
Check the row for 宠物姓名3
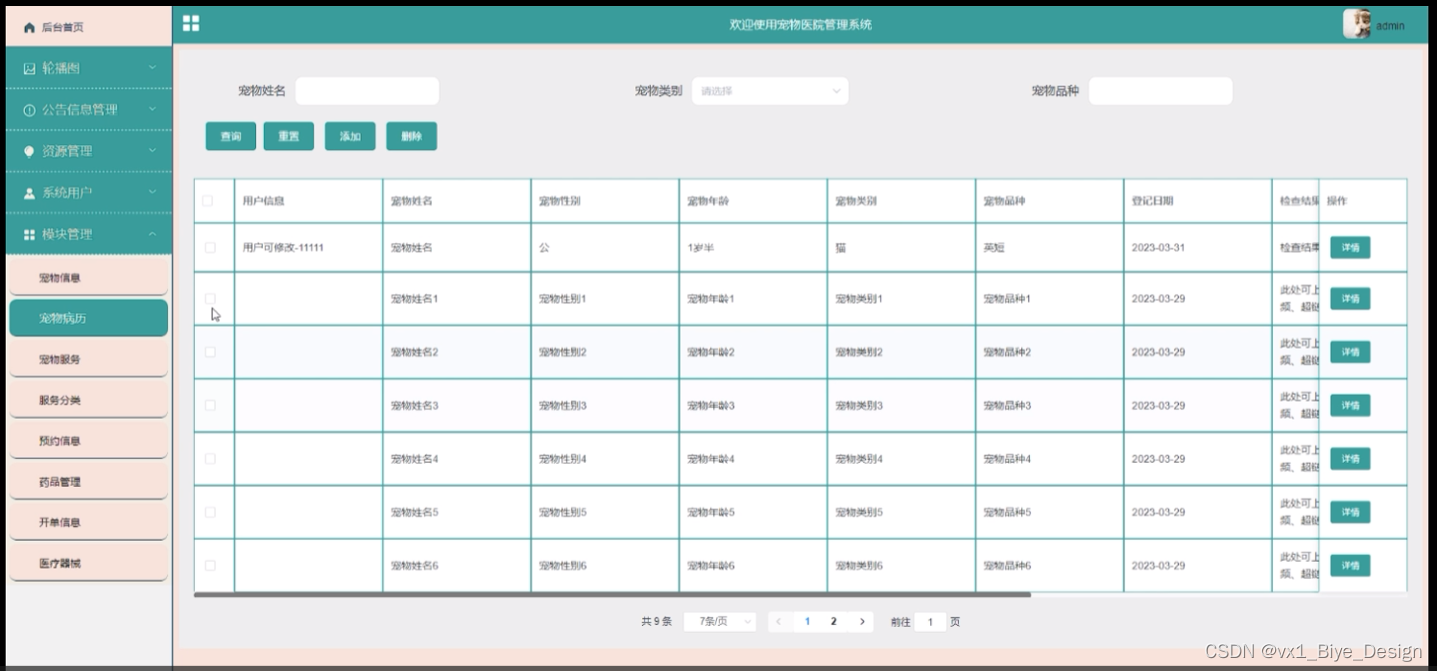point(210,405)
